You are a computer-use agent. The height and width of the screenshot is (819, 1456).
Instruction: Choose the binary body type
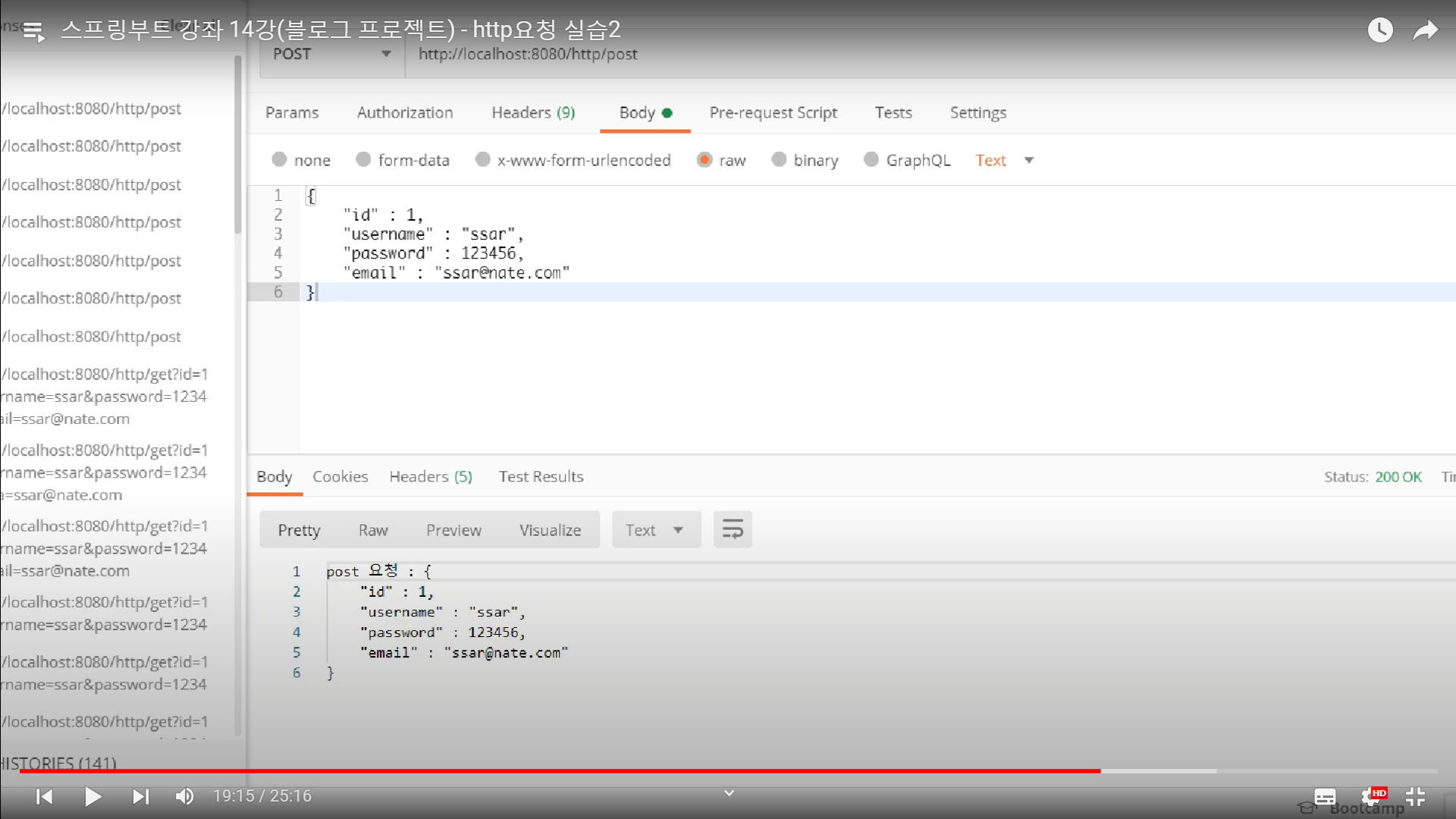(x=779, y=159)
